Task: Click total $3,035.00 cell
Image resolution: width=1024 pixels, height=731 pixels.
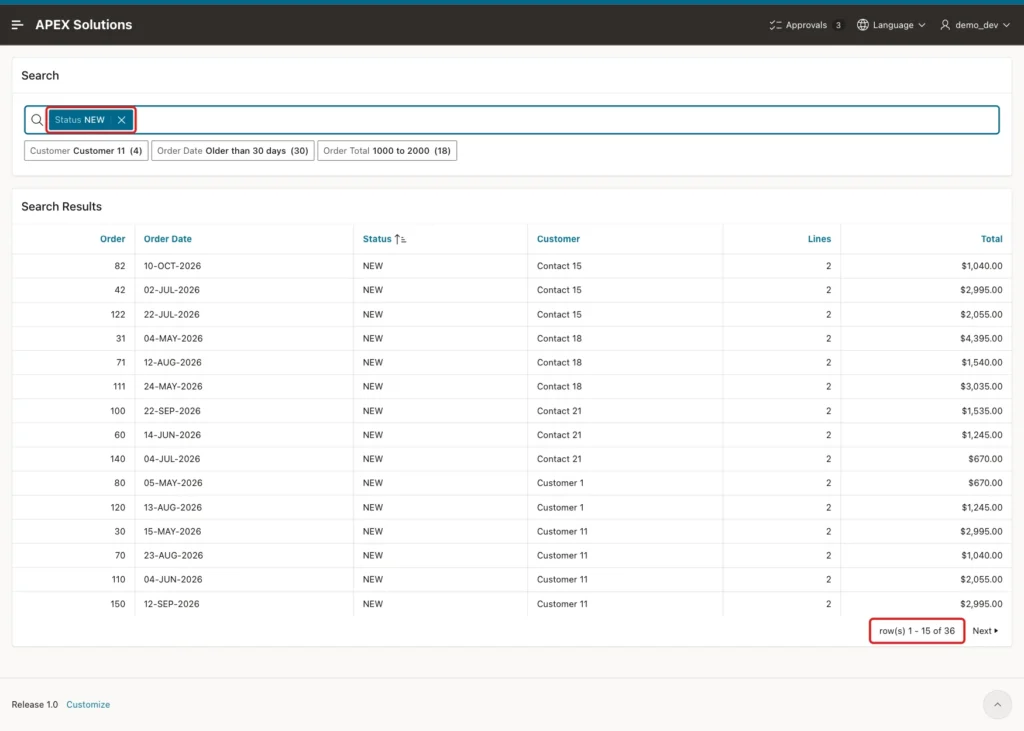Action: coord(981,387)
